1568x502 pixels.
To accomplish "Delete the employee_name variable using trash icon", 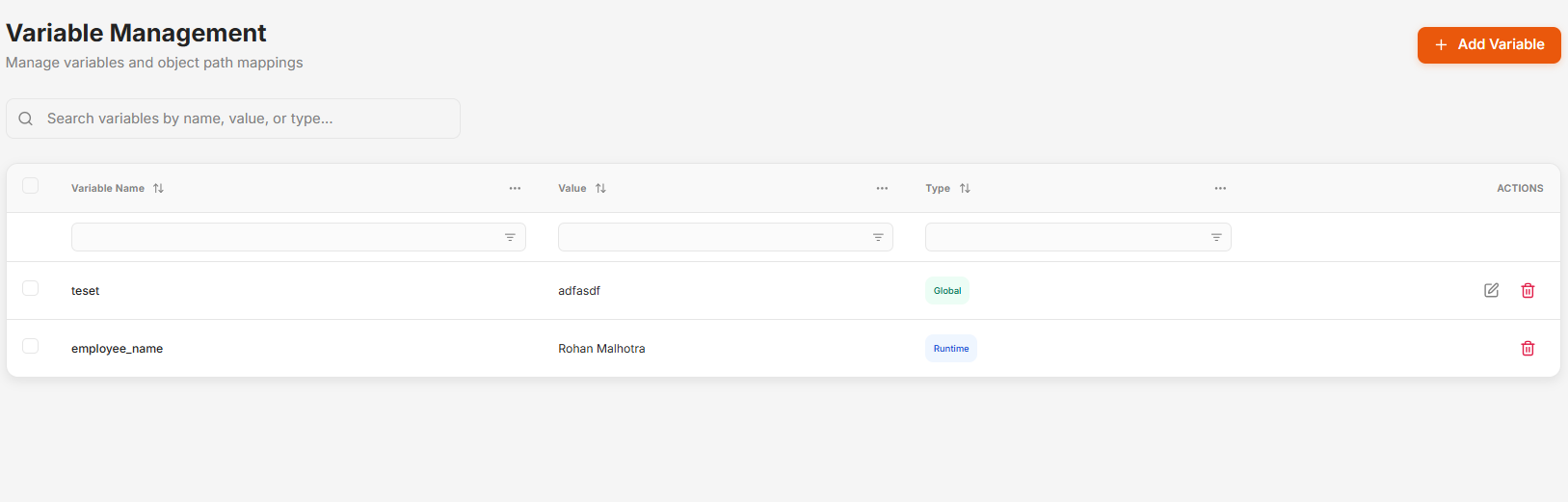I will pos(1528,349).
